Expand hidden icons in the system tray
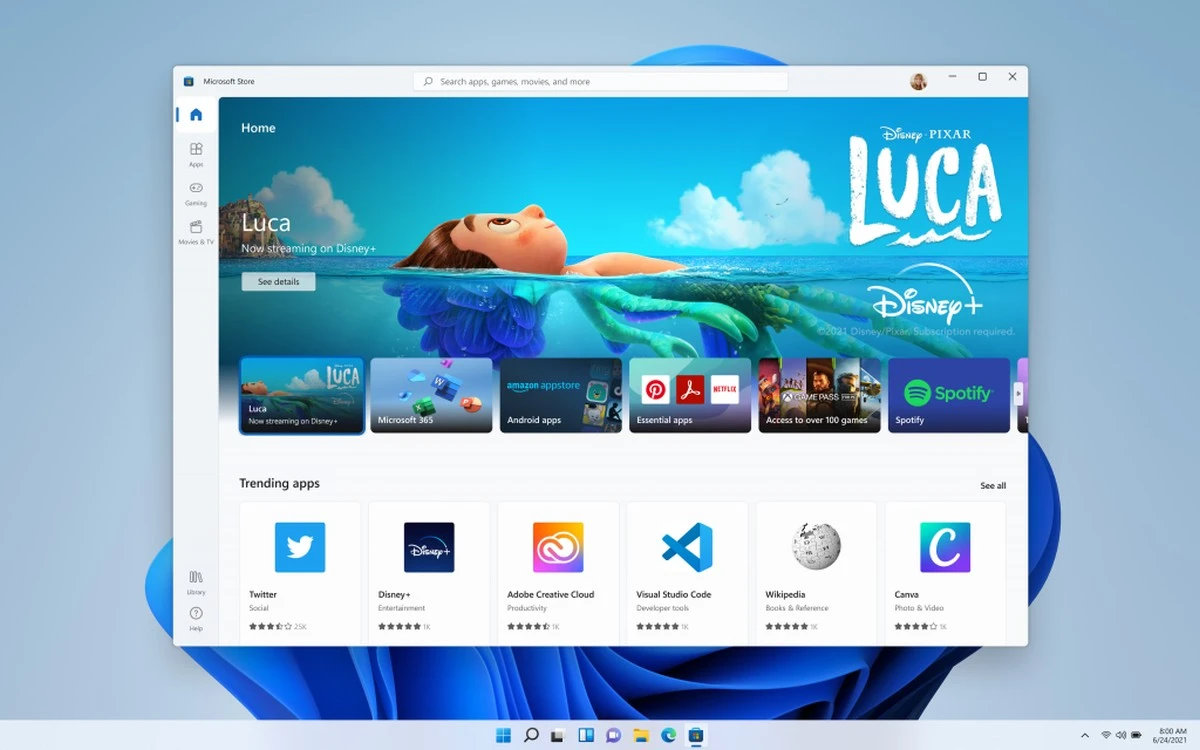The image size is (1200, 750). pyautogui.click(x=1084, y=735)
